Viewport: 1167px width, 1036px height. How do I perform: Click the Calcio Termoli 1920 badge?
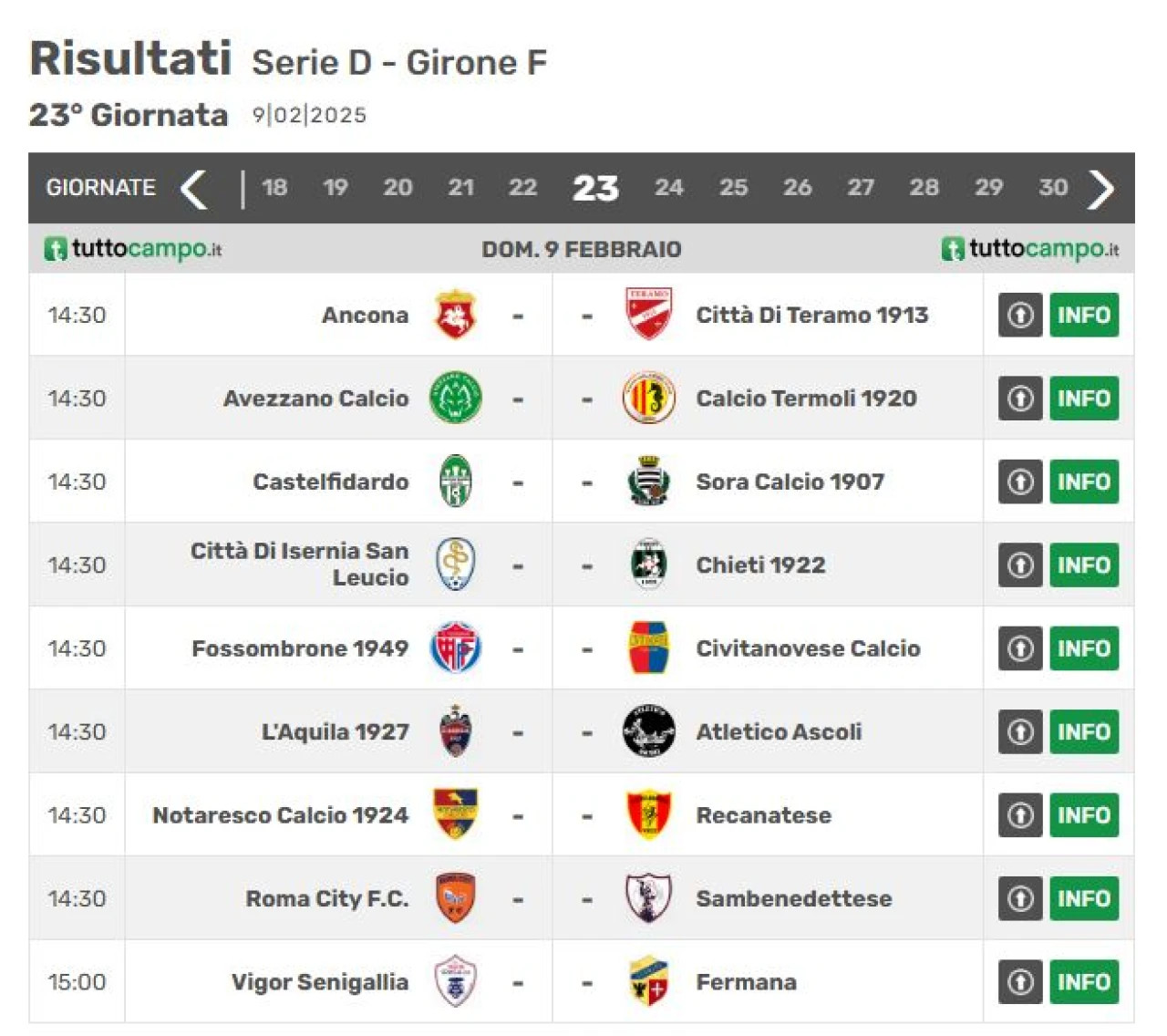click(648, 398)
